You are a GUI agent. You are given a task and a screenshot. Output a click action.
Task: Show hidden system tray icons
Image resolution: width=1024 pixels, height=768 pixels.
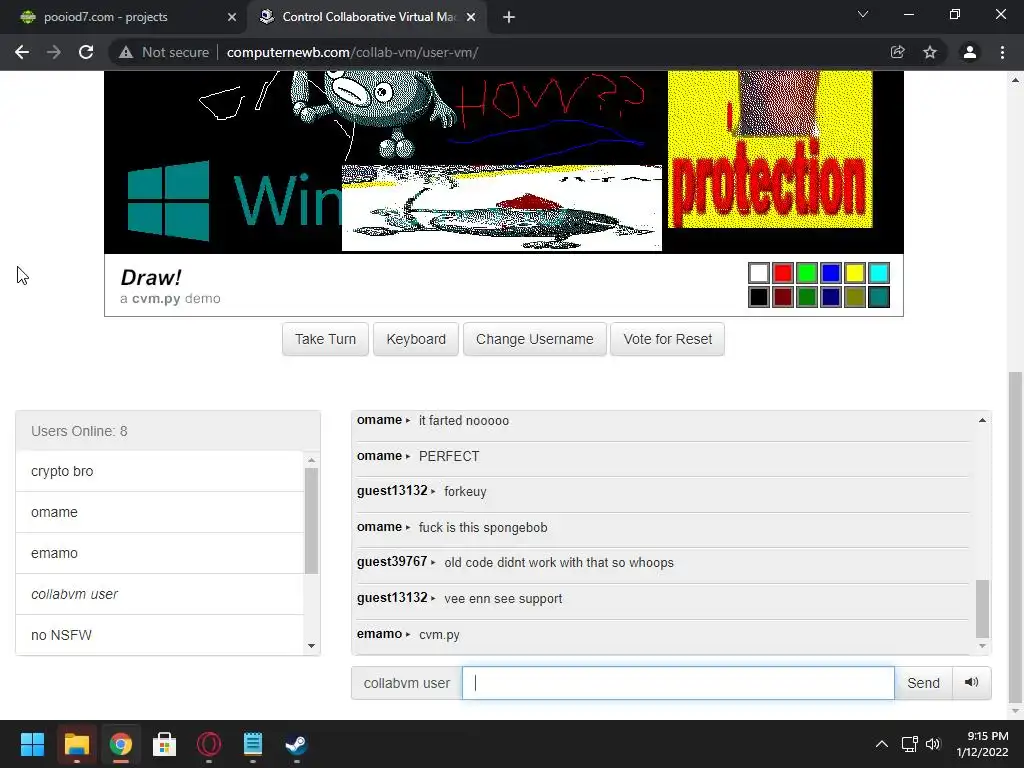882,744
